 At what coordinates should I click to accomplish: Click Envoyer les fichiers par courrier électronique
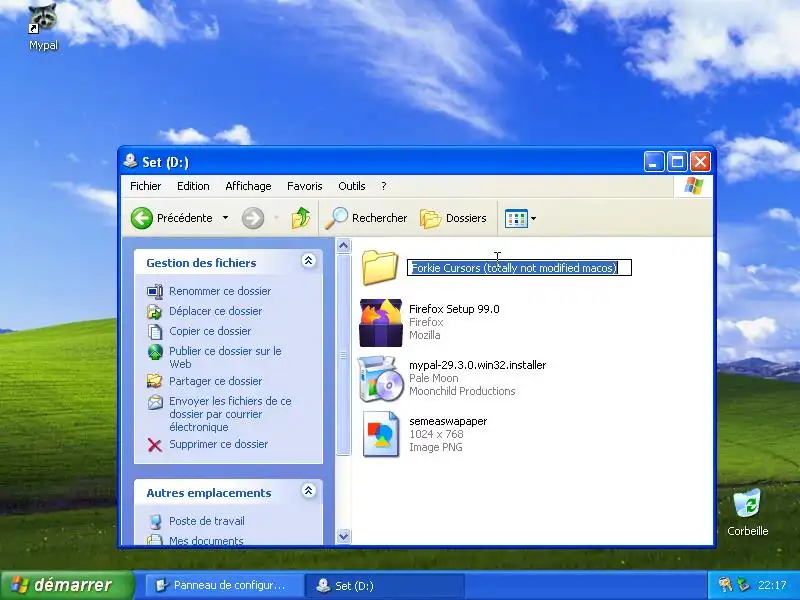tap(230, 414)
